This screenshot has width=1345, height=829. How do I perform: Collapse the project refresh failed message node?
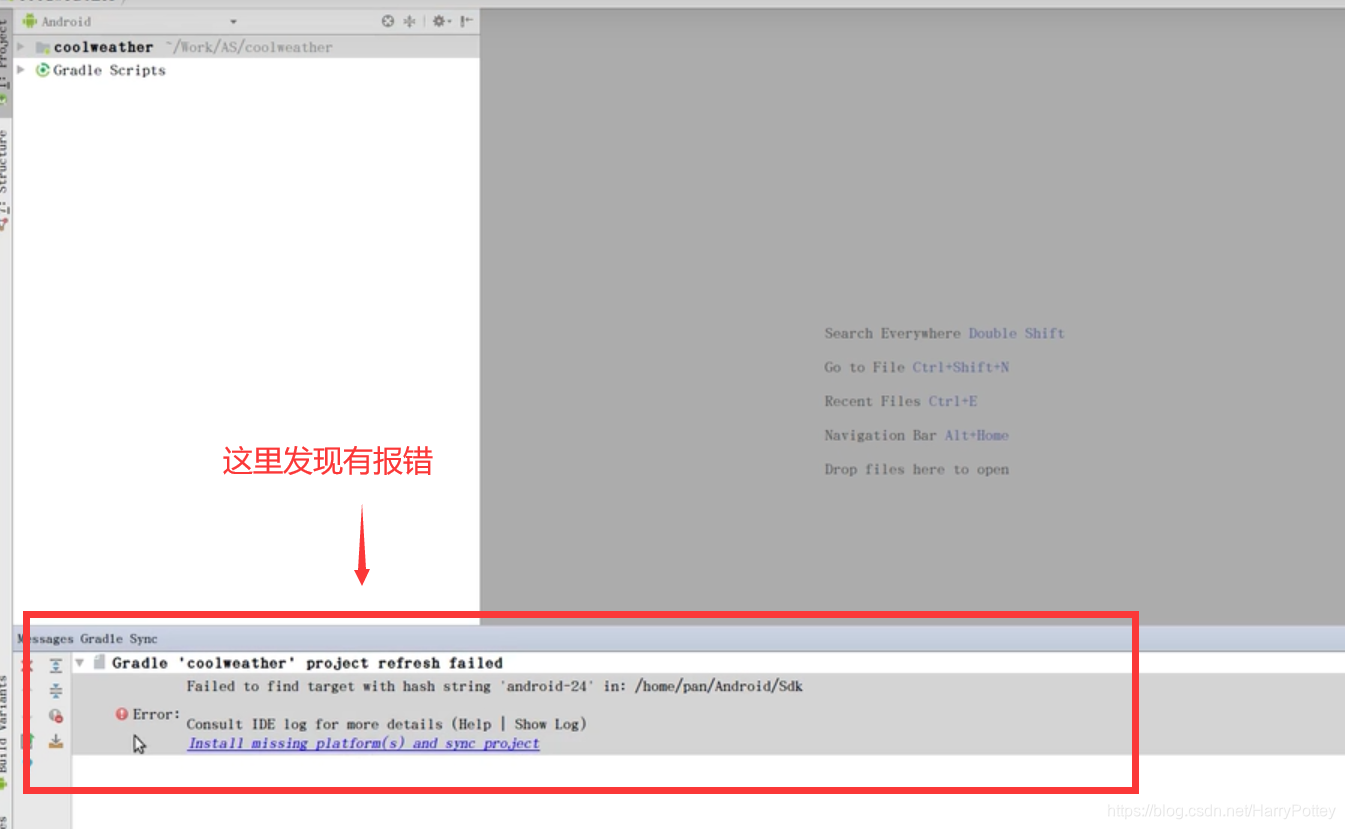coord(80,662)
